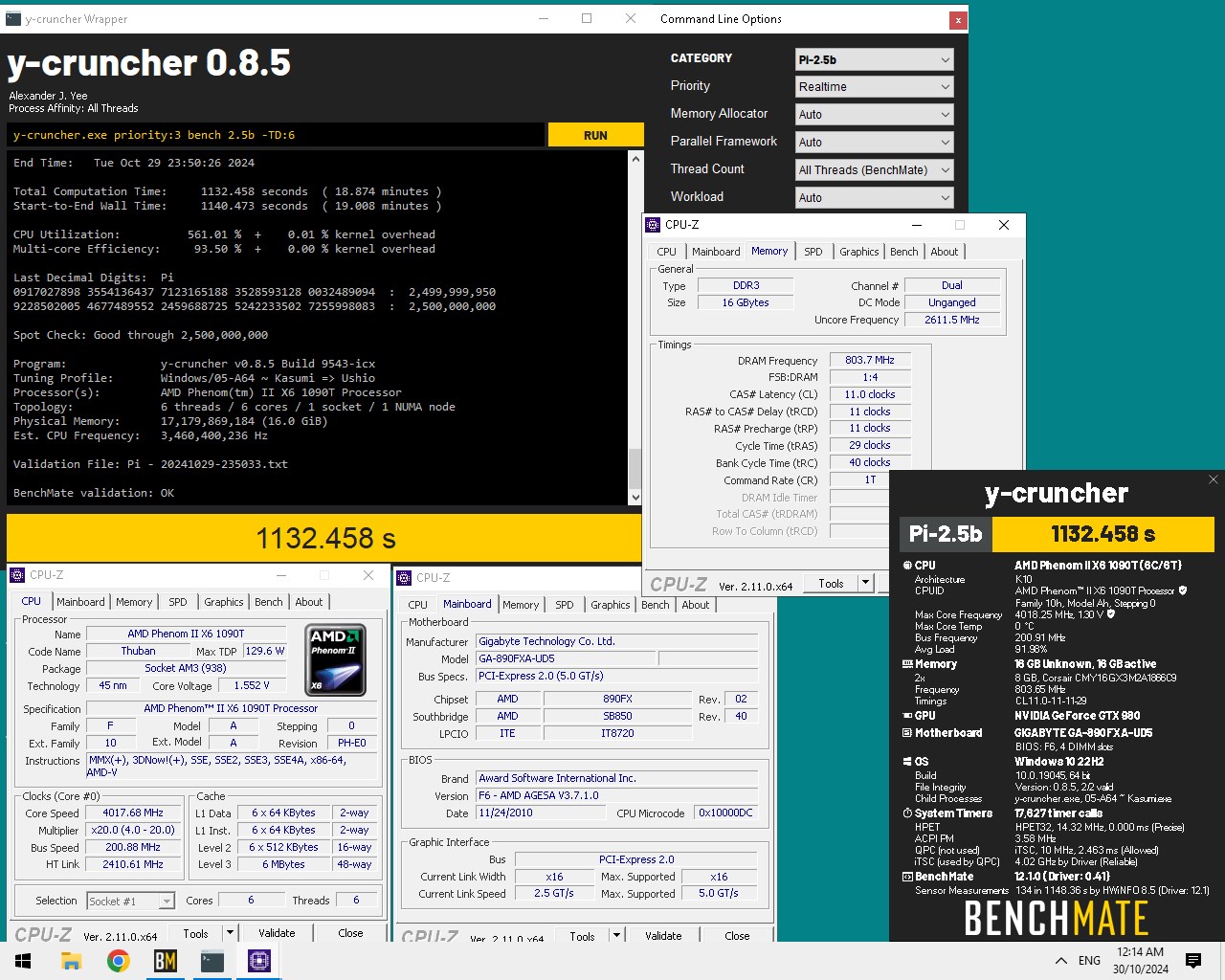Expand Tools arrow in CPU-Z CPU window
The width and height of the screenshot is (1225, 980).
pyautogui.click(x=230, y=933)
